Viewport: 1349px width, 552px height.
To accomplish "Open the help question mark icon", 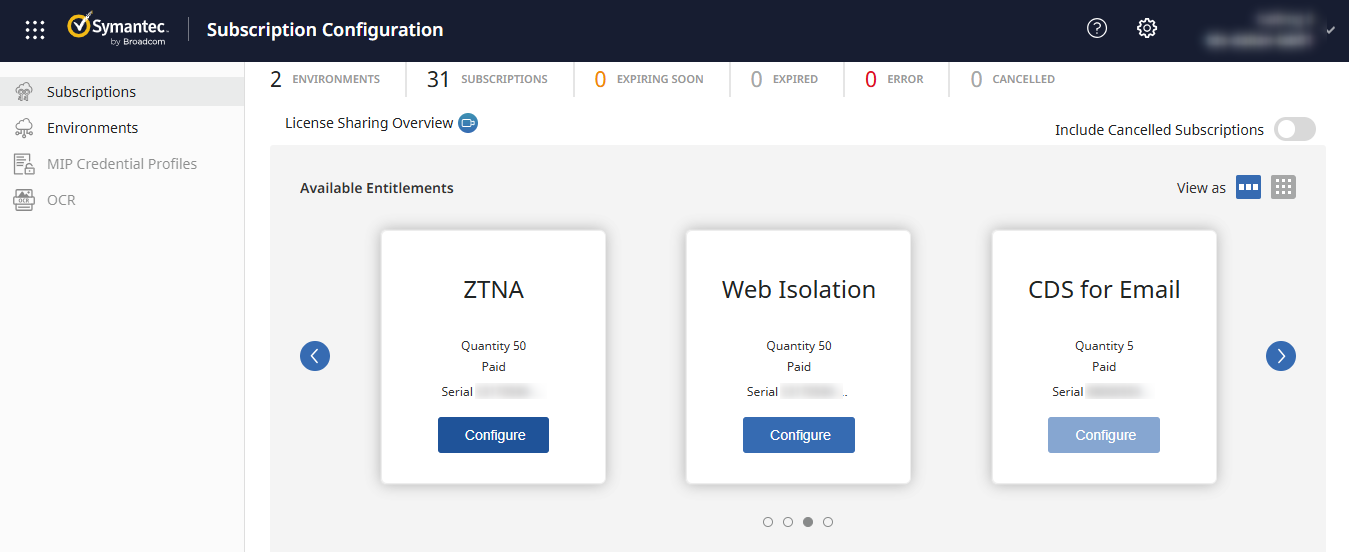I will pyautogui.click(x=1097, y=28).
